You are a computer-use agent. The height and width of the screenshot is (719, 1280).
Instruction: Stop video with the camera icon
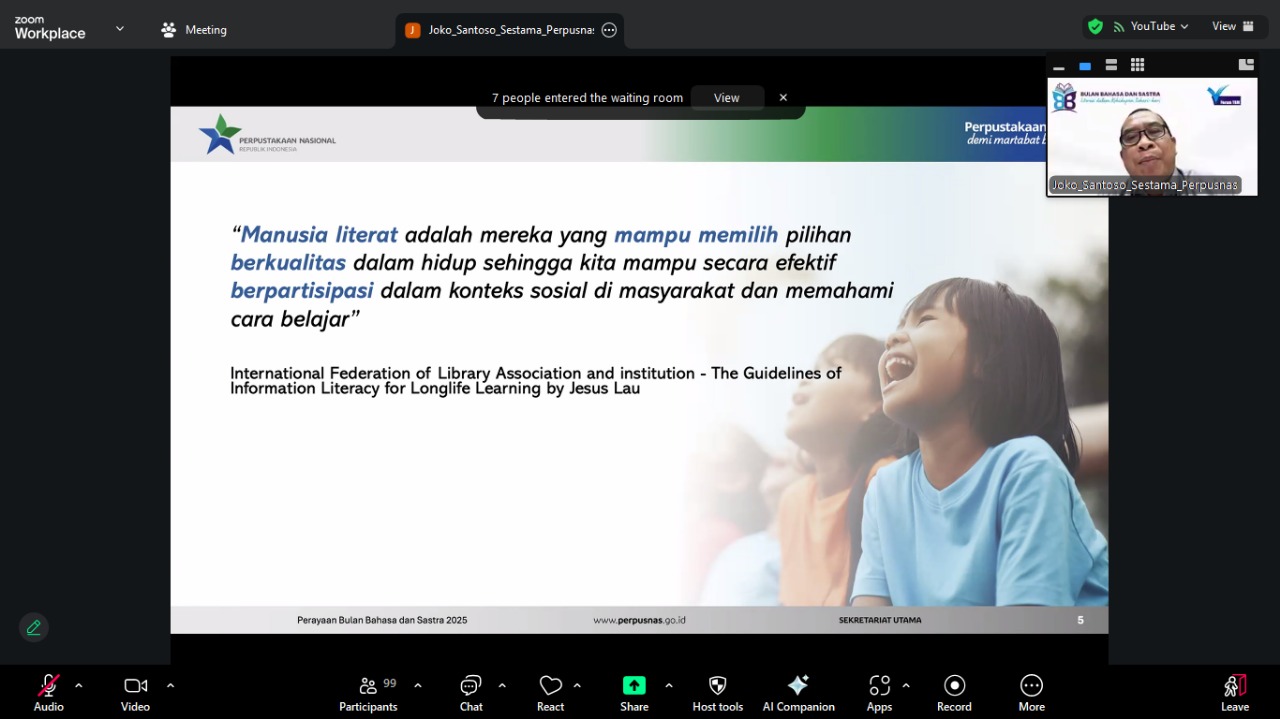click(135, 686)
